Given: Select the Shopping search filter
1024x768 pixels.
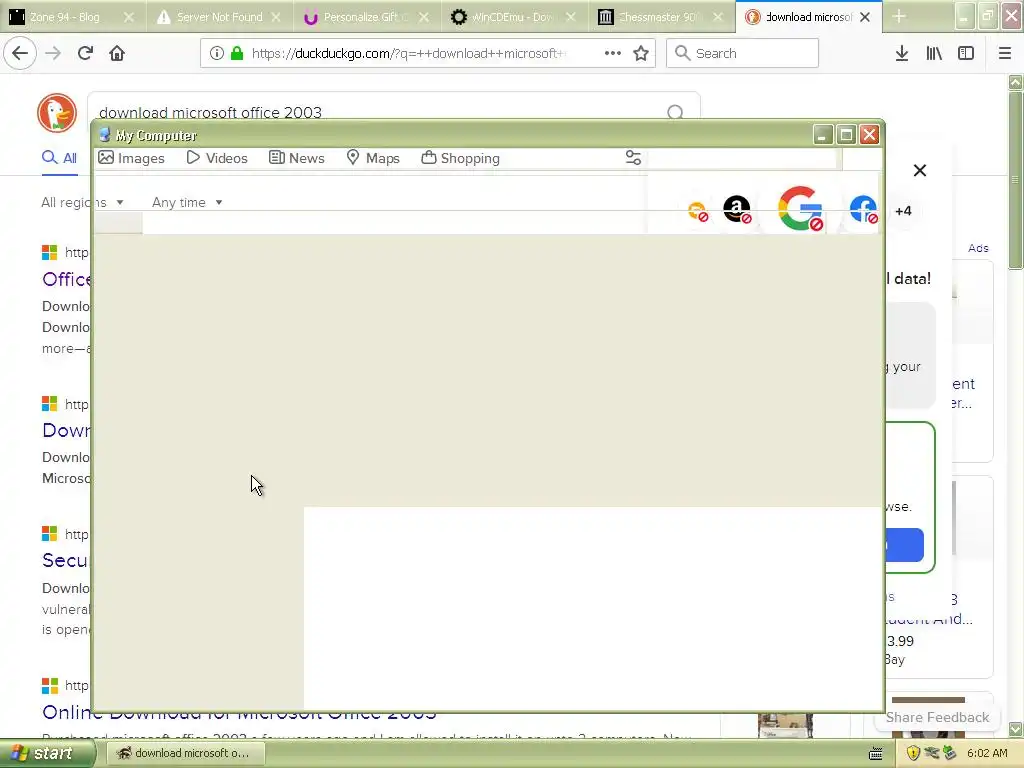Looking at the screenshot, I should point(460,158).
